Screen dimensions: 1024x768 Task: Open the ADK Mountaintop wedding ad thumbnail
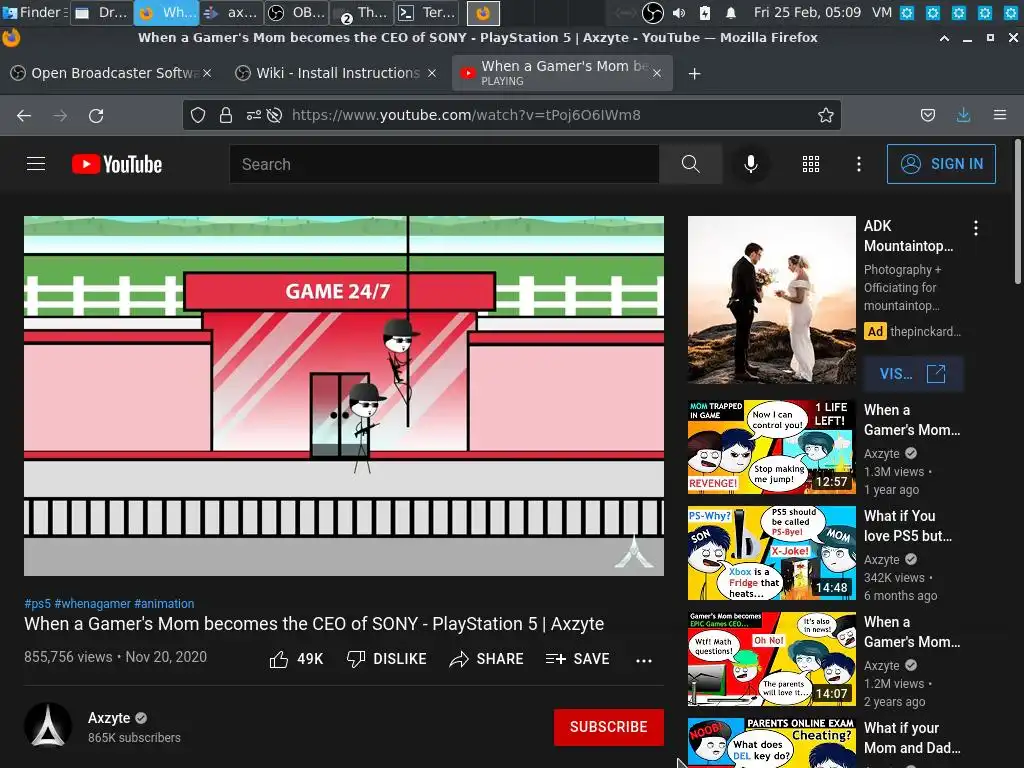pos(771,300)
